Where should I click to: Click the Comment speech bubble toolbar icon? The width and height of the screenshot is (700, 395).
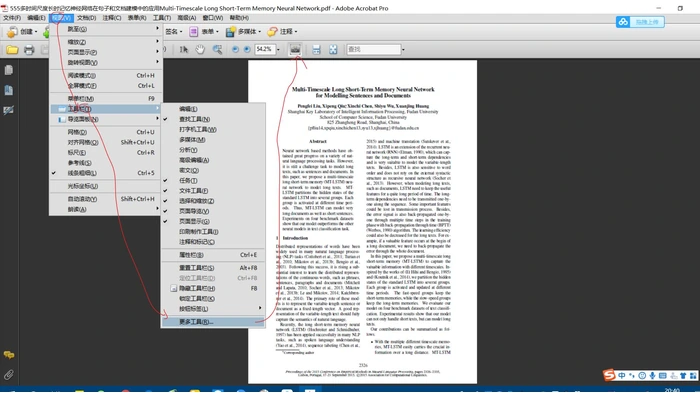point(272,32)
